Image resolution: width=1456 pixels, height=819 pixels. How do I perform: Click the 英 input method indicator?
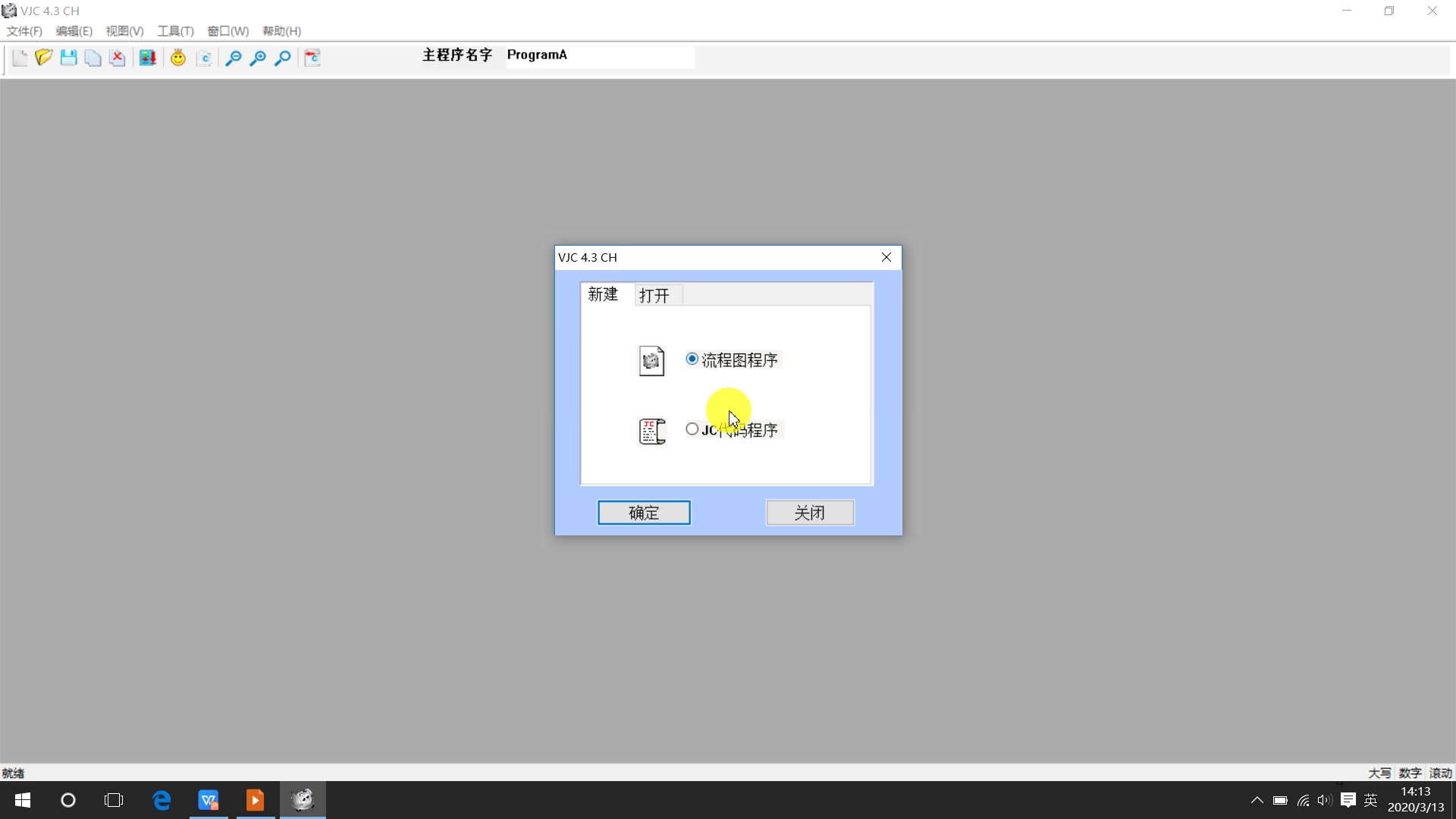pyautogui.click(x=1370, y=800)
